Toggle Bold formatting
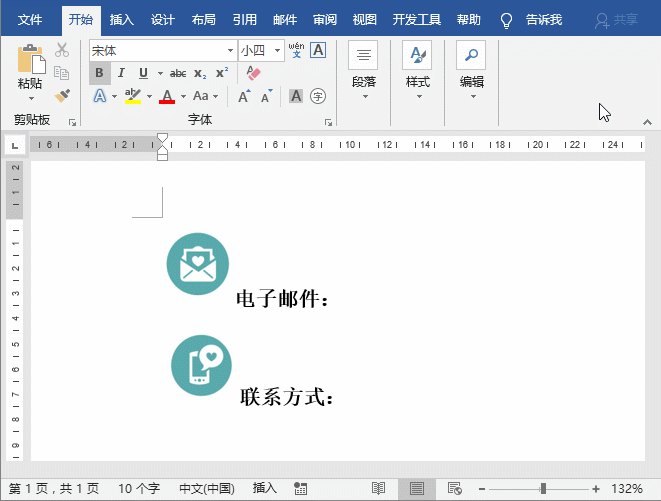 coord(99,73)
